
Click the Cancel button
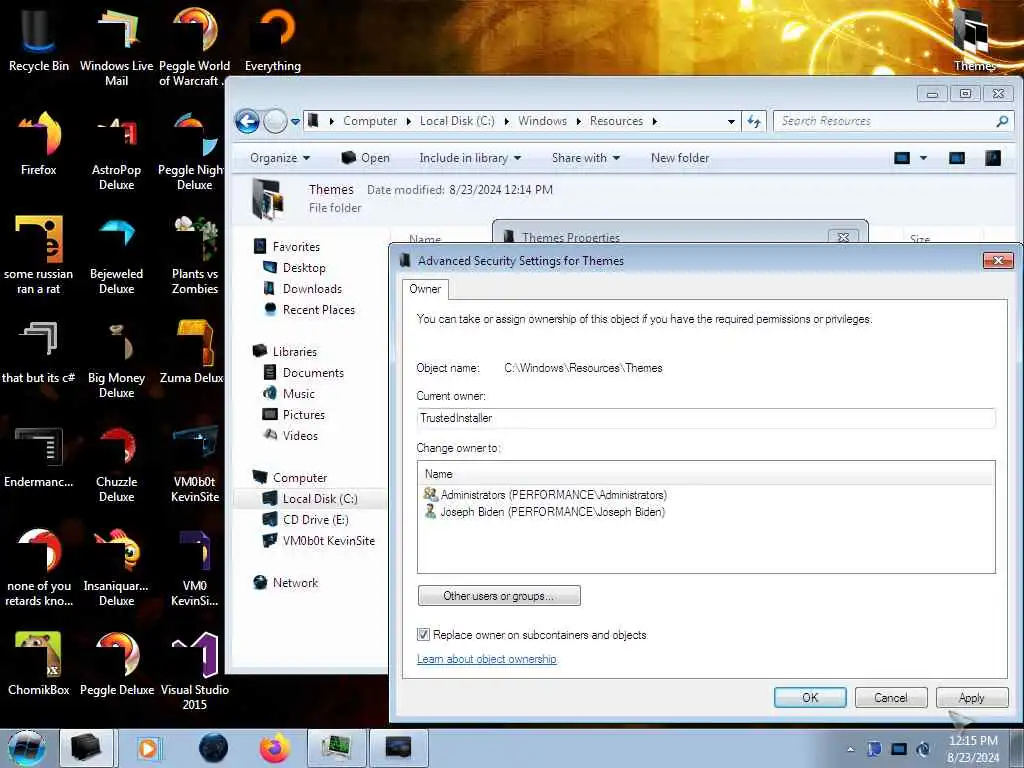click(891, 697)
